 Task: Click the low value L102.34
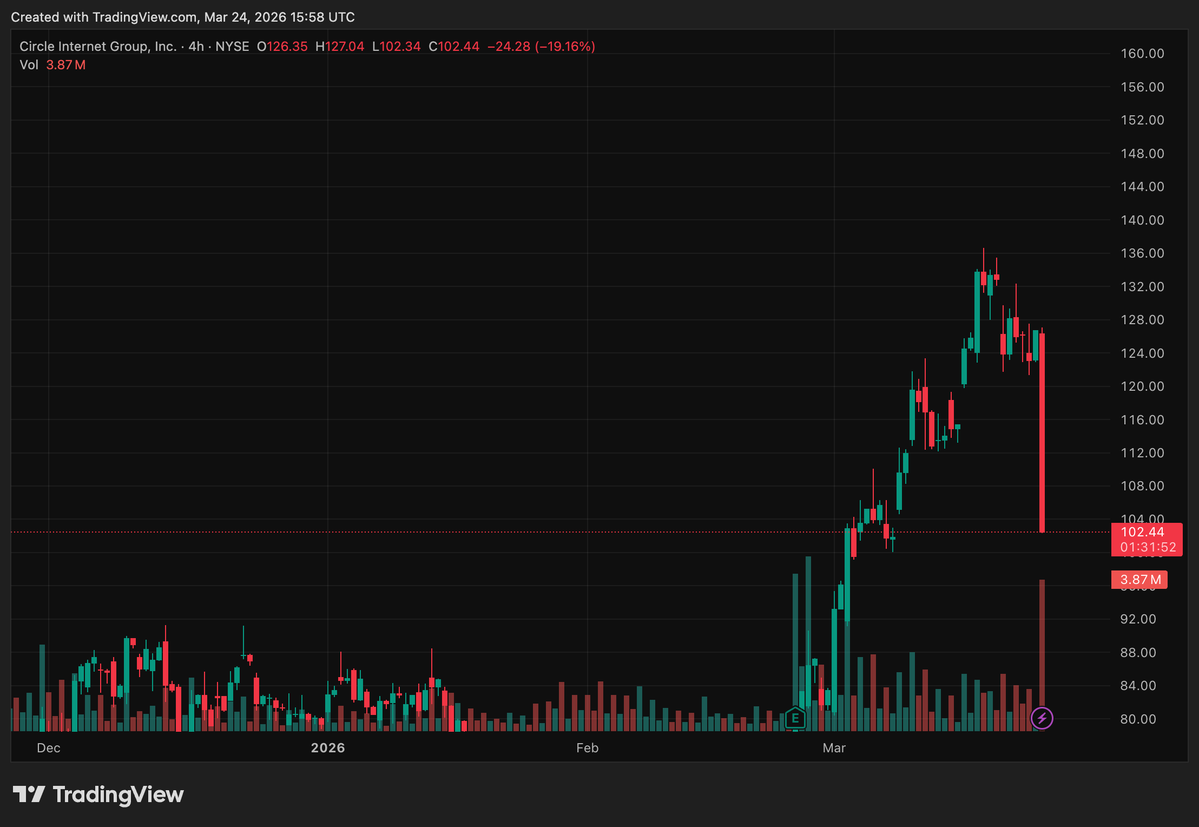point(396,47)
